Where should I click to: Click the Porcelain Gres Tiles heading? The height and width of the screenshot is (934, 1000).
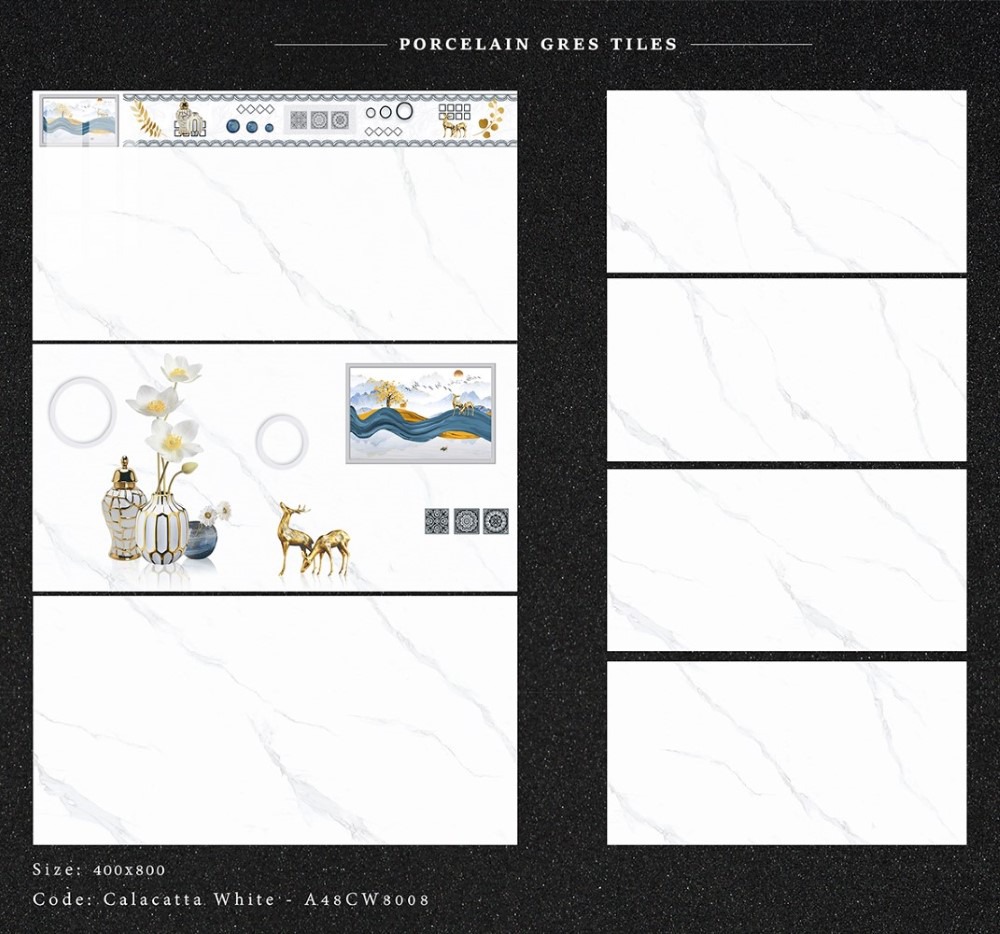pos(538,44)
